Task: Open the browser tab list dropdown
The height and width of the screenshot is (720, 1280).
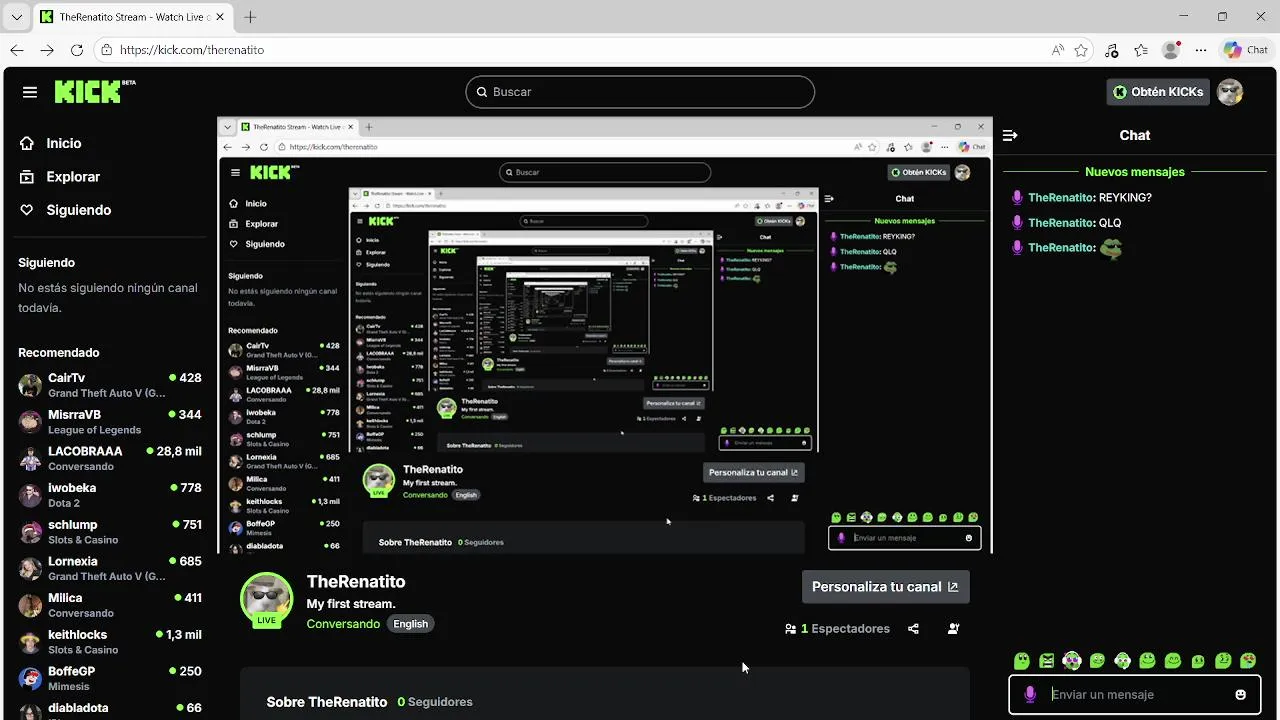Action: pos(16,17)
